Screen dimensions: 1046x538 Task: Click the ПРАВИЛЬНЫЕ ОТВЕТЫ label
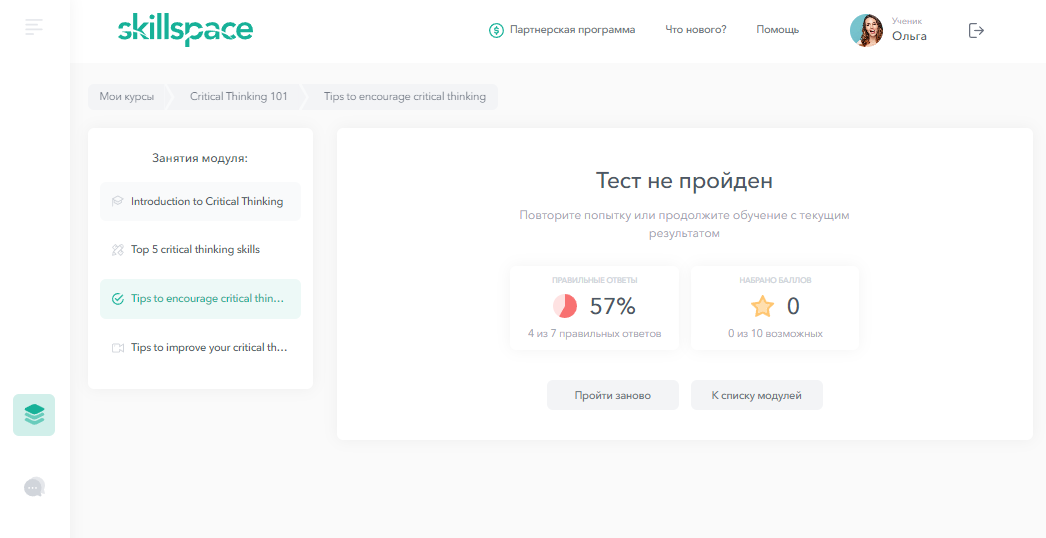tap(594, 280)
